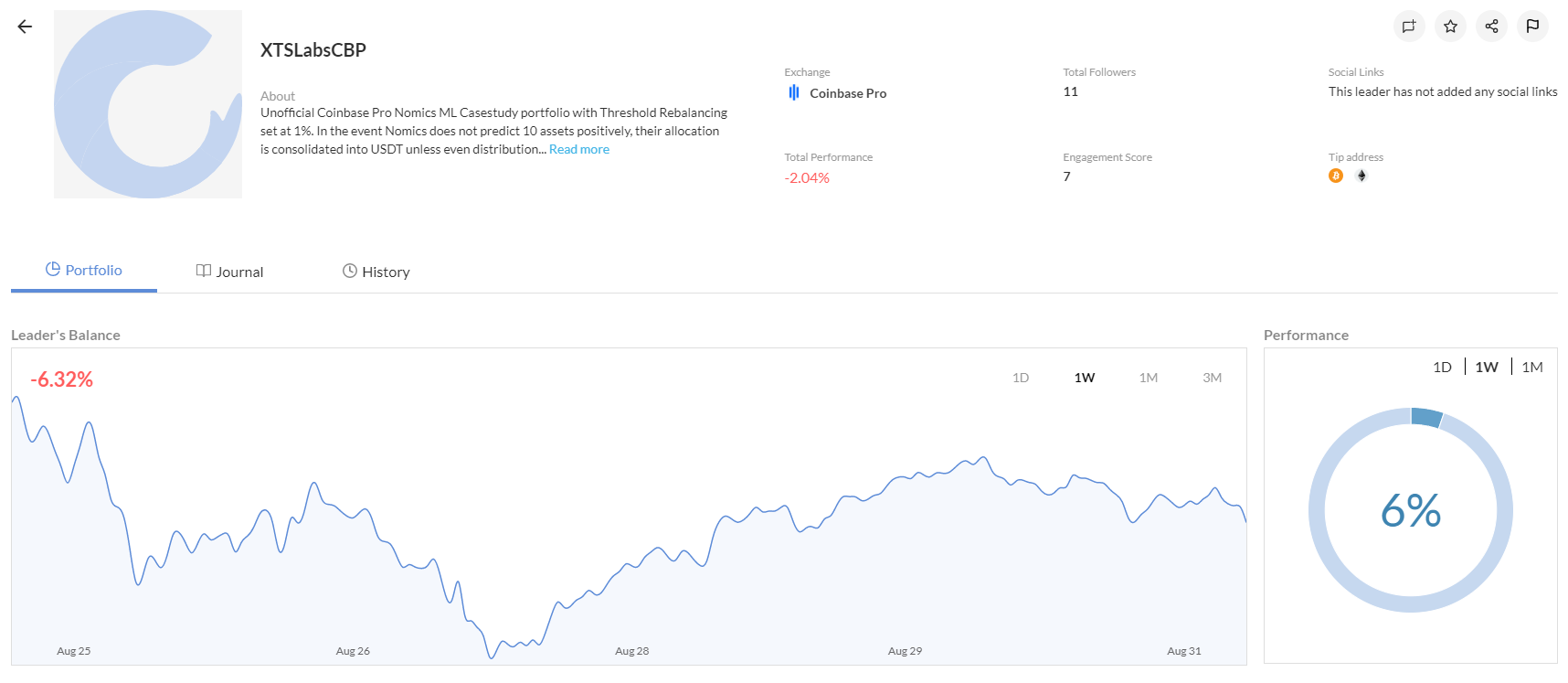Click the XTSLabsCBP profile avatar
This screenshot has height=683, width=1568.
point(148,104)
